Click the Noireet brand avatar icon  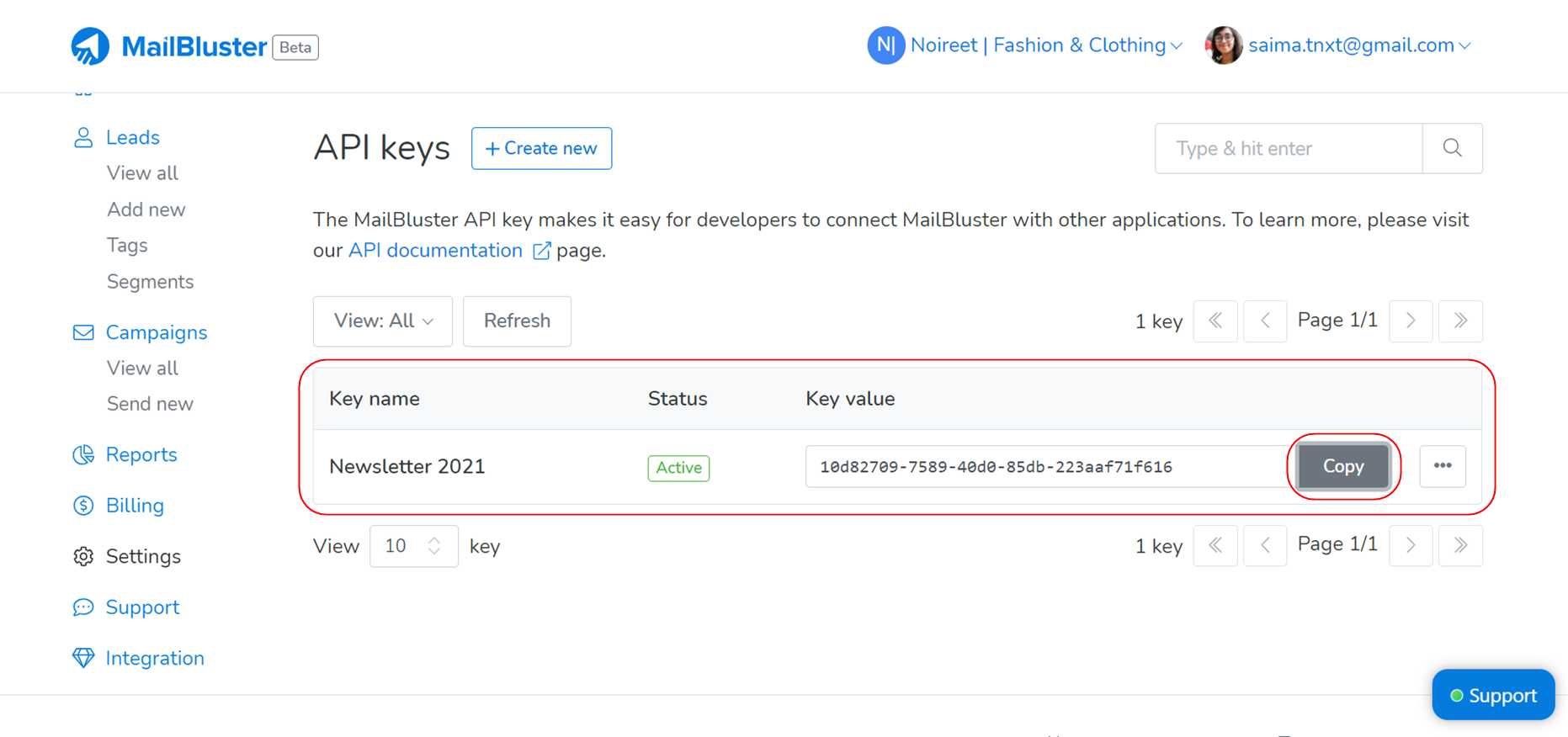point(886,45)
